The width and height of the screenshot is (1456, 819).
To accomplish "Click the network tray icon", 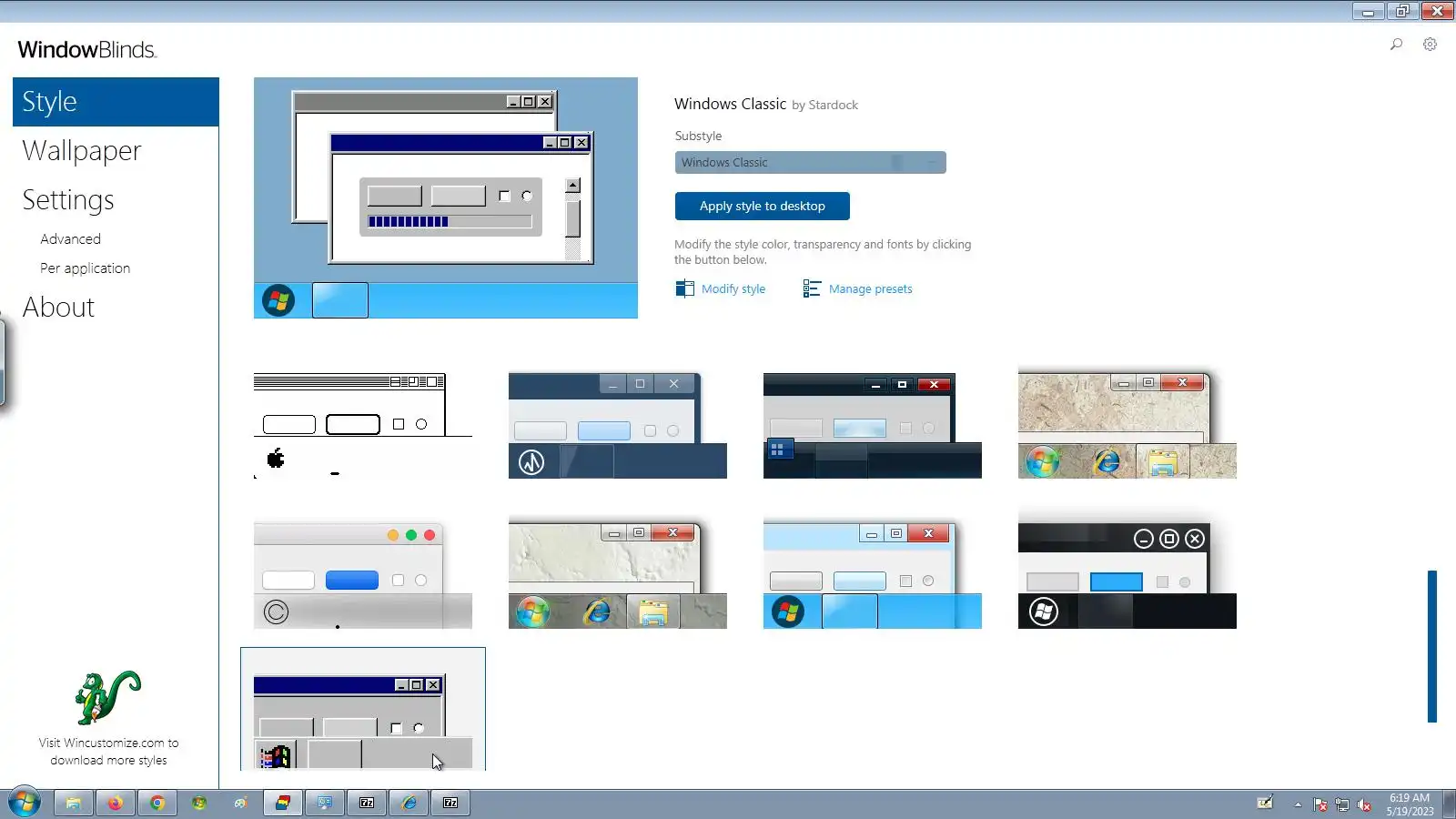I will (1342, 804).
